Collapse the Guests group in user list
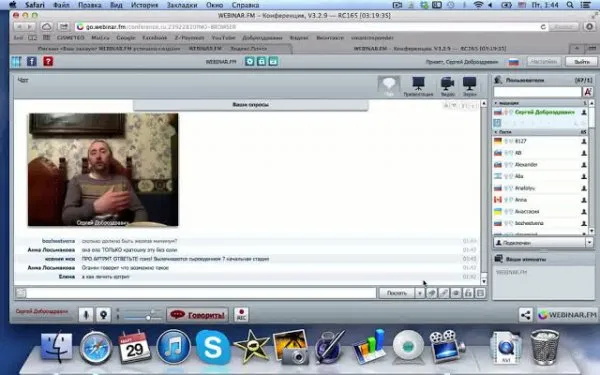 (496, 132)
